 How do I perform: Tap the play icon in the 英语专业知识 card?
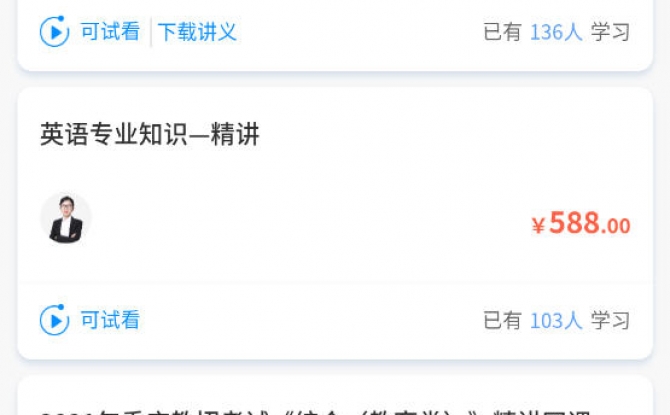click(54, 320)
